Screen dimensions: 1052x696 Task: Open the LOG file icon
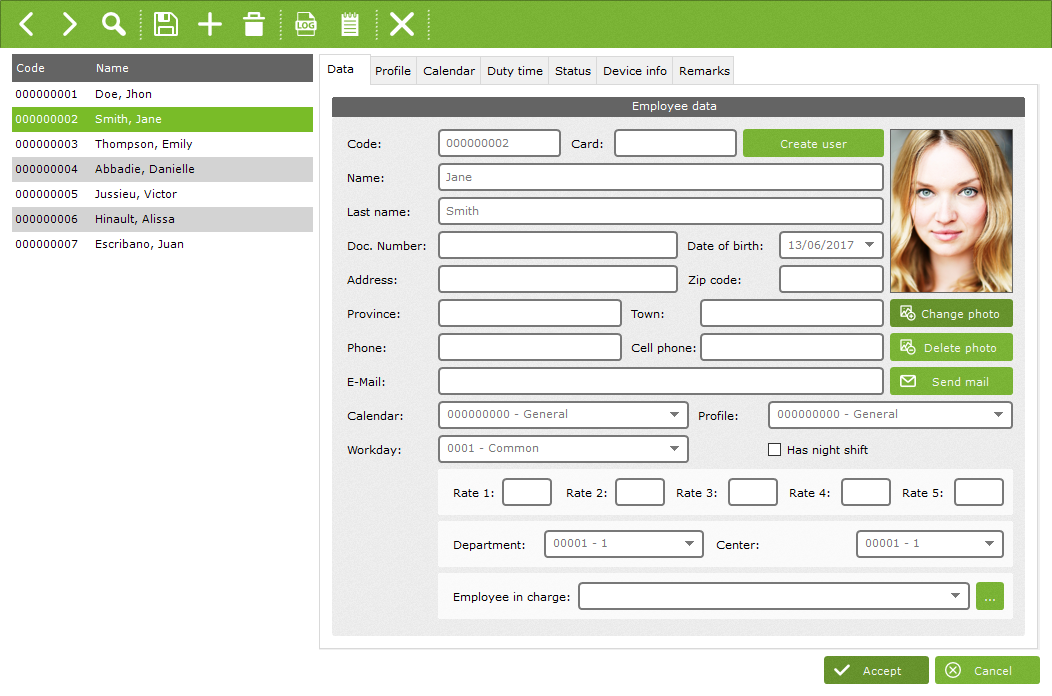pos(305,24)
